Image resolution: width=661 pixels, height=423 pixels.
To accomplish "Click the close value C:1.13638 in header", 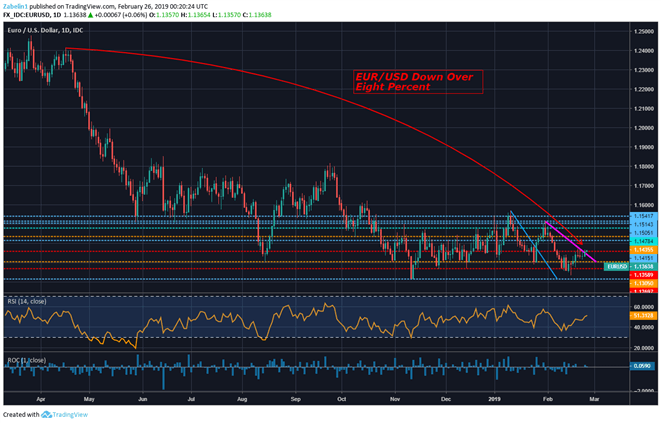I will point(257,15).
